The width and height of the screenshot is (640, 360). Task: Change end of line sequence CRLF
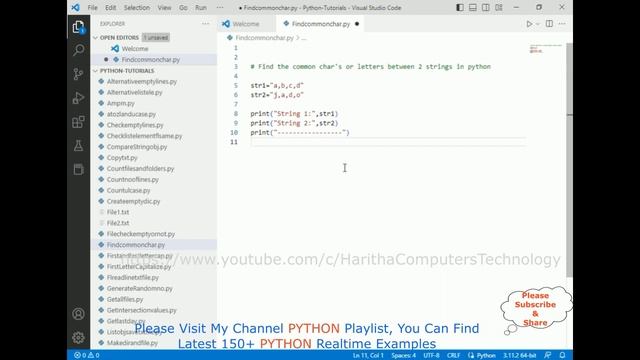click(x=453, y=355)
